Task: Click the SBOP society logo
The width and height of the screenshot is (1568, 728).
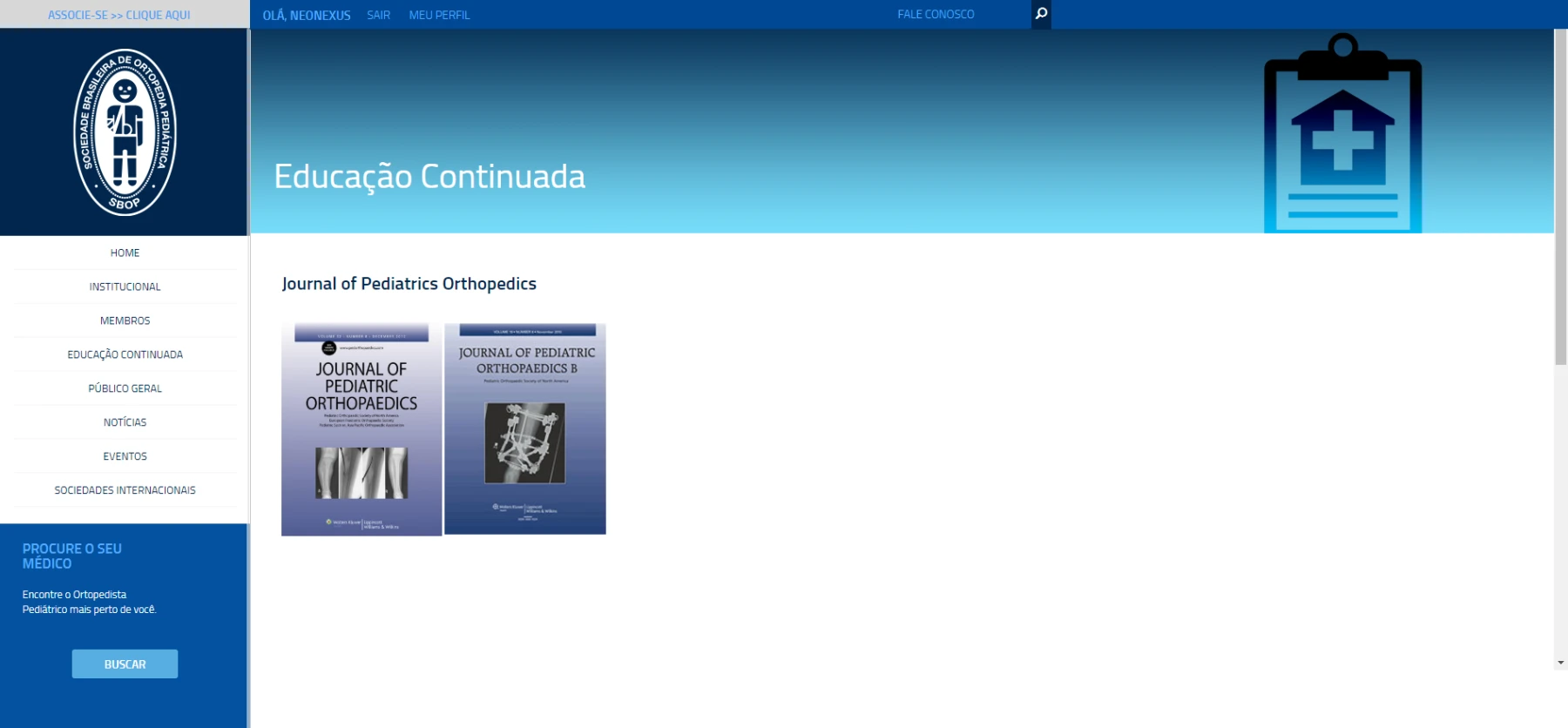Action: pos(125,131)
